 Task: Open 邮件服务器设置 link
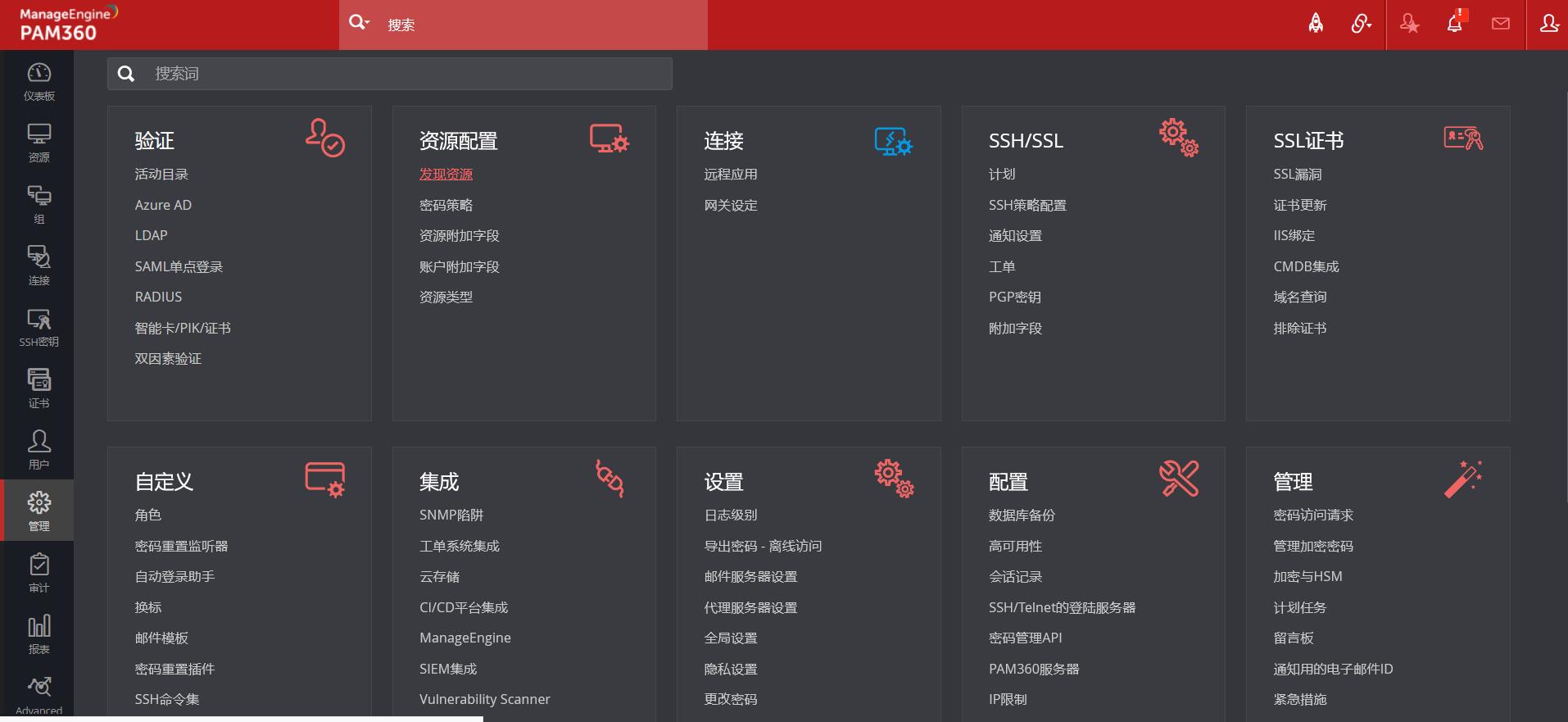click(x=750, y=576)
